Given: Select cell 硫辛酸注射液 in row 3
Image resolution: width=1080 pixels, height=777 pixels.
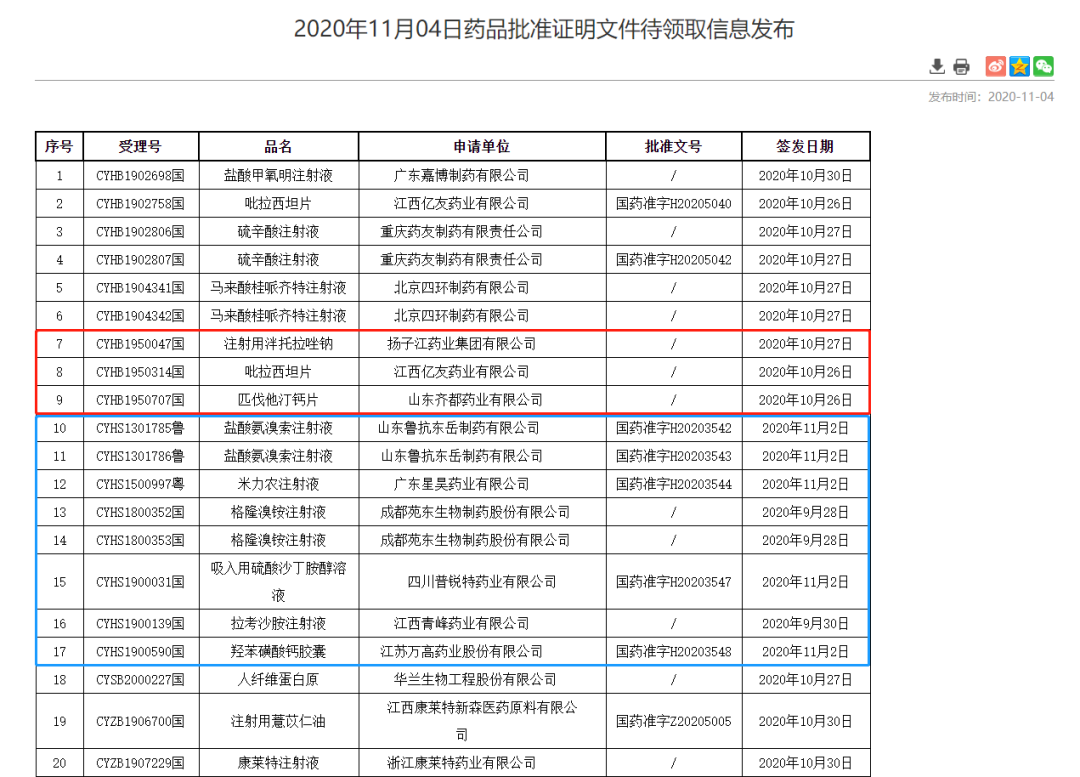Looking at the screenshot, I should [278, 232].
